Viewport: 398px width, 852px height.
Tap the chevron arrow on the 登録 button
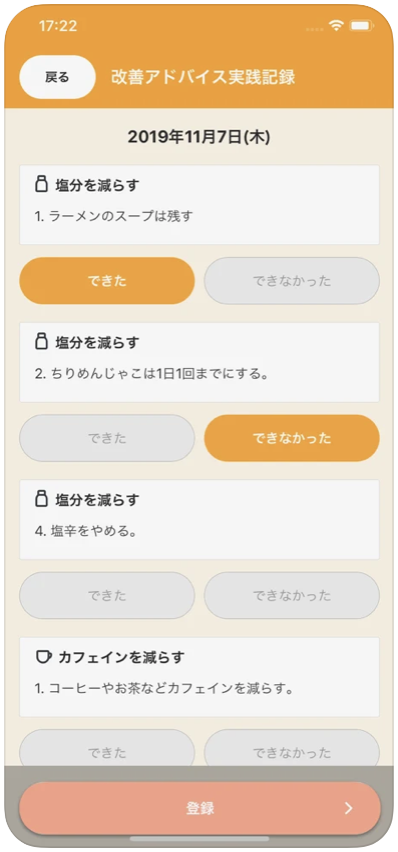pos(349,809)
